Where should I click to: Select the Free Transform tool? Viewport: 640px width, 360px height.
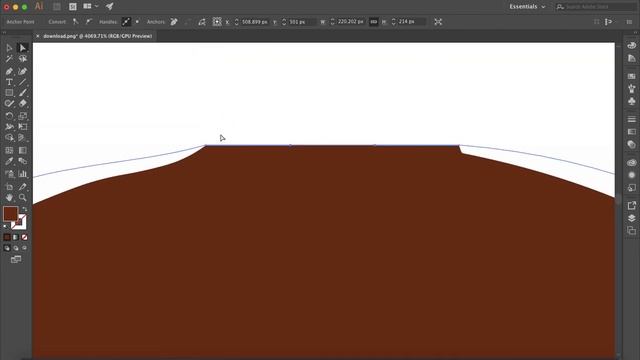23,127
